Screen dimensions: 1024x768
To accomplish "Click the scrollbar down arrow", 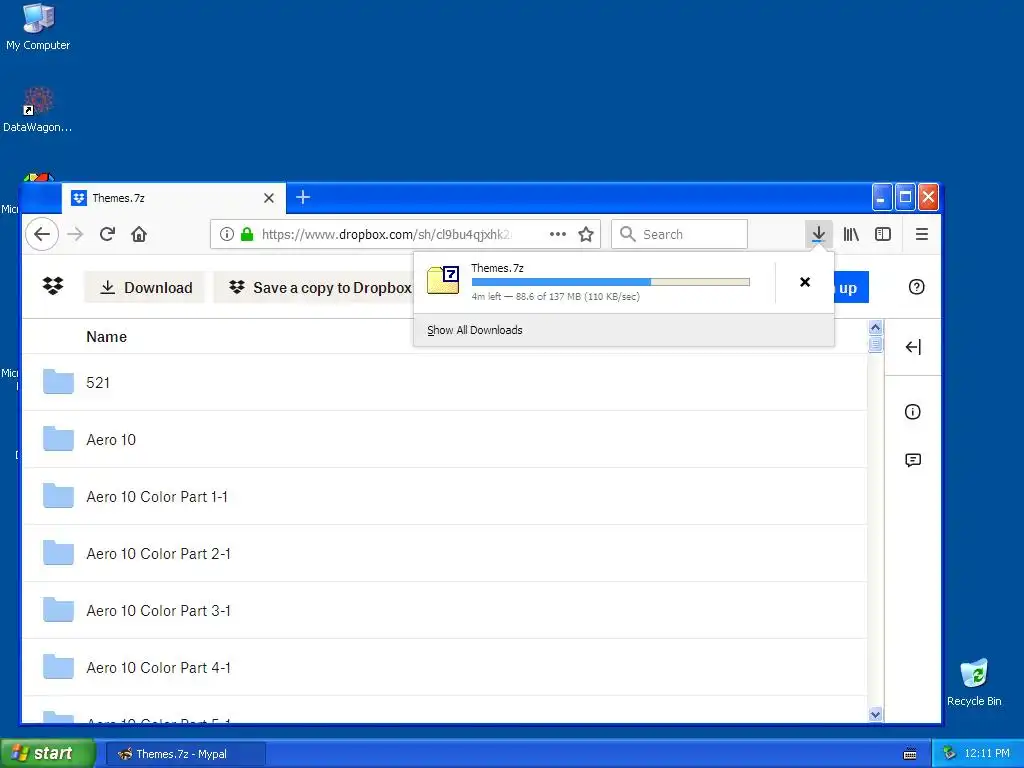I will [876, 714].
